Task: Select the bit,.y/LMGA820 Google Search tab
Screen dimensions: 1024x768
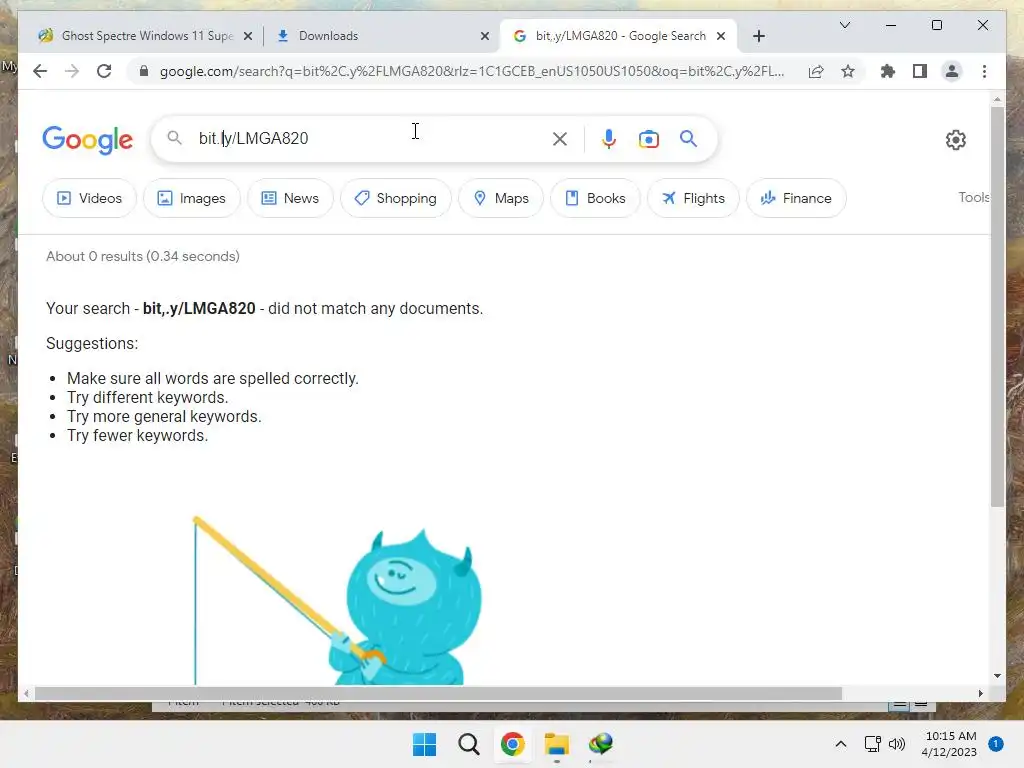Action: [x=618, y=36]
